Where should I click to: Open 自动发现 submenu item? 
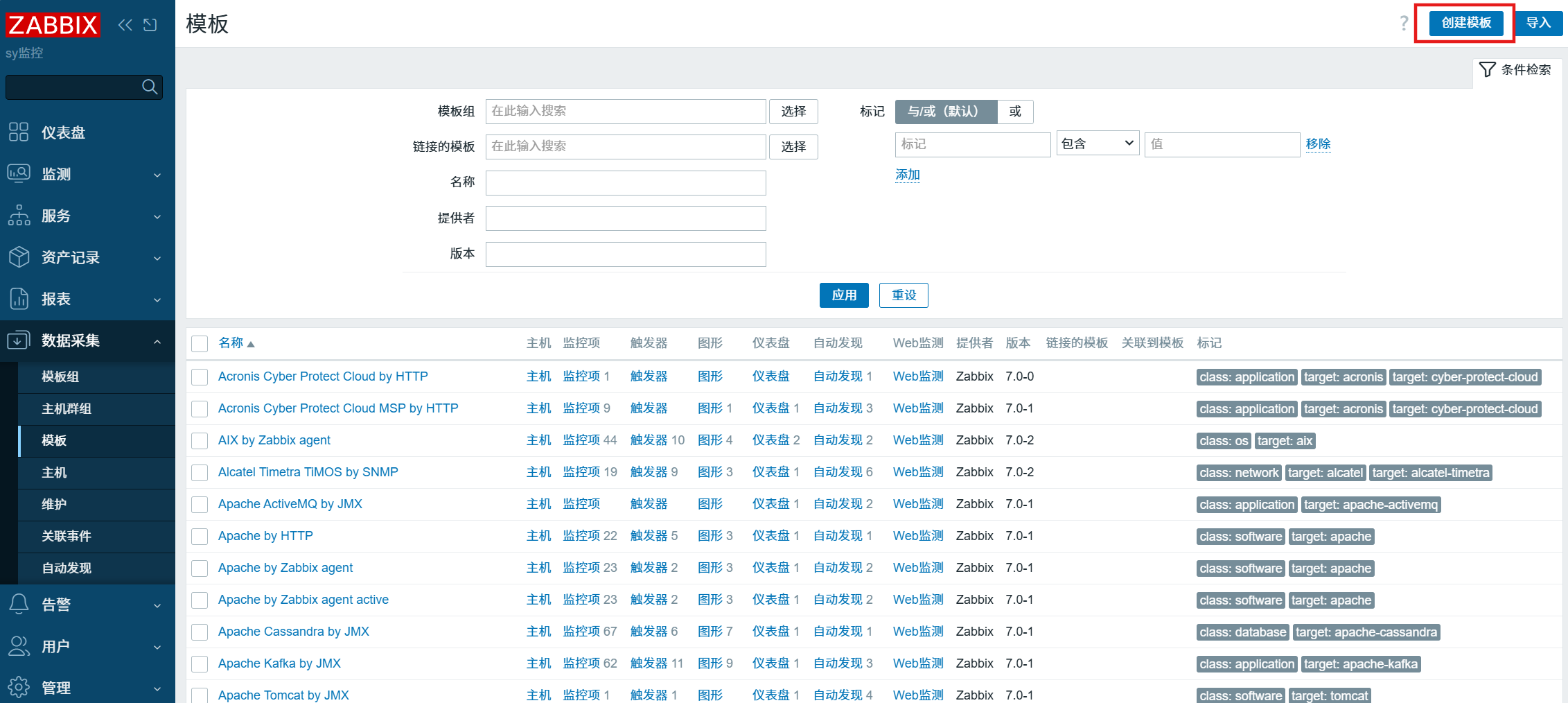(x=96, y=568)
